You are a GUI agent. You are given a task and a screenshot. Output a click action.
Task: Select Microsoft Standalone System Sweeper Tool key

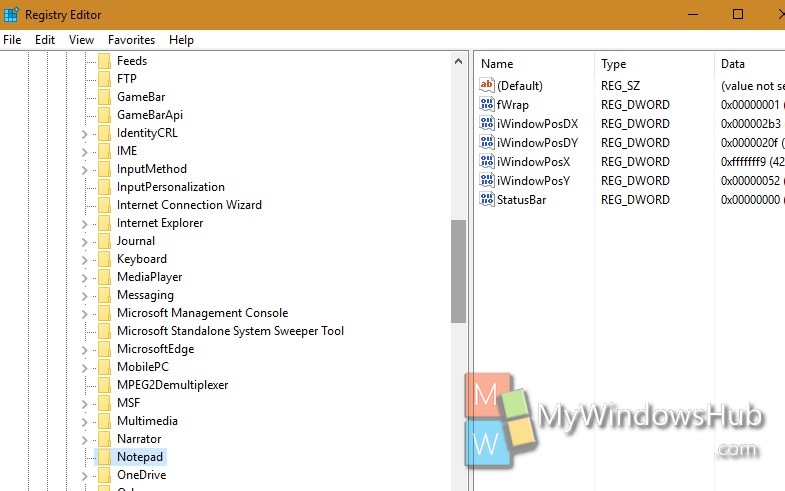230,331
